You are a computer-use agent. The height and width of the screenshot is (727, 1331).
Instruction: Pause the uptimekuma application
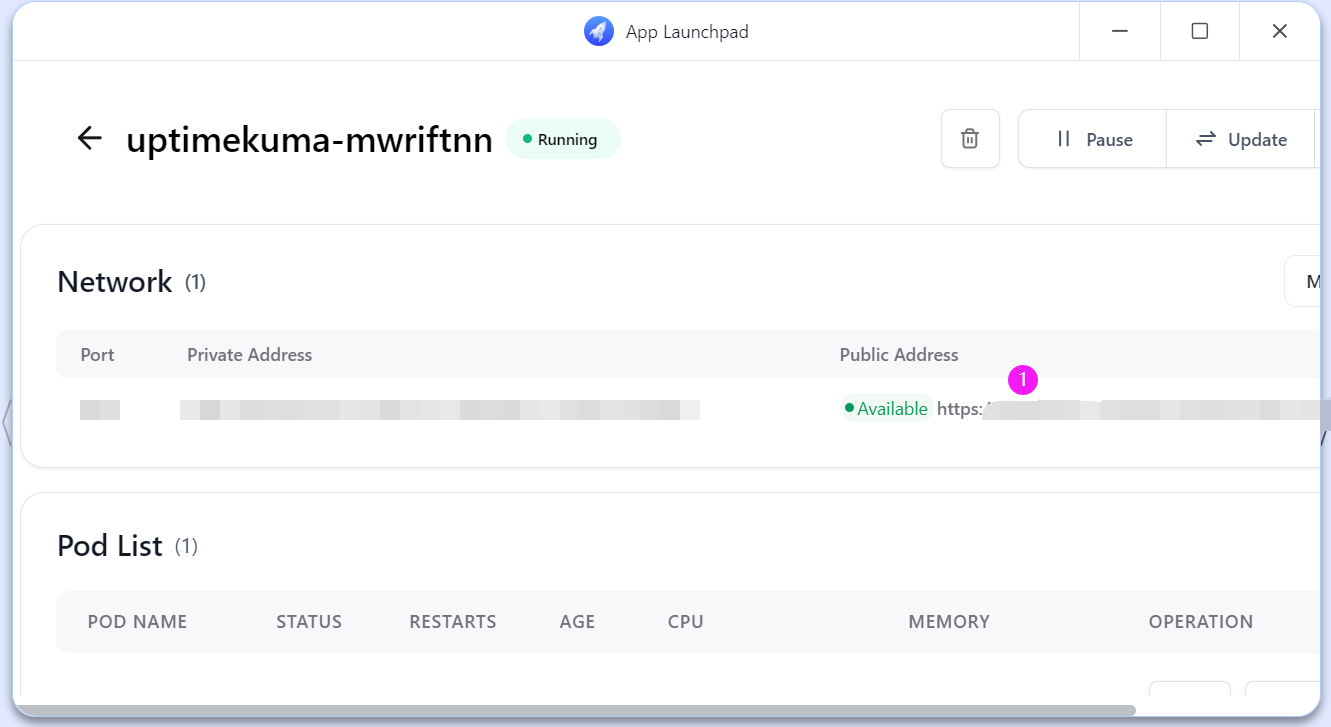pyautogui.click(x=1093, y=139)
